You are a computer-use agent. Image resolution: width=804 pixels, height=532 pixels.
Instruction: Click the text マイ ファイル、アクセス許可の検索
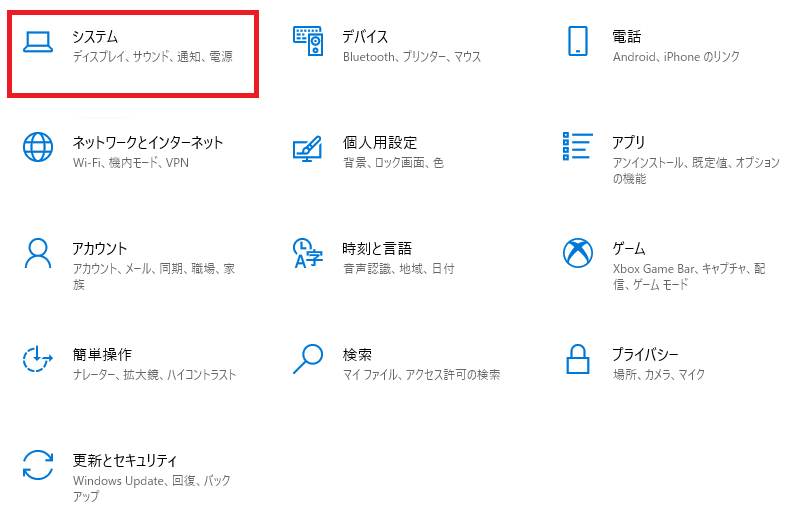click(421, 375)
